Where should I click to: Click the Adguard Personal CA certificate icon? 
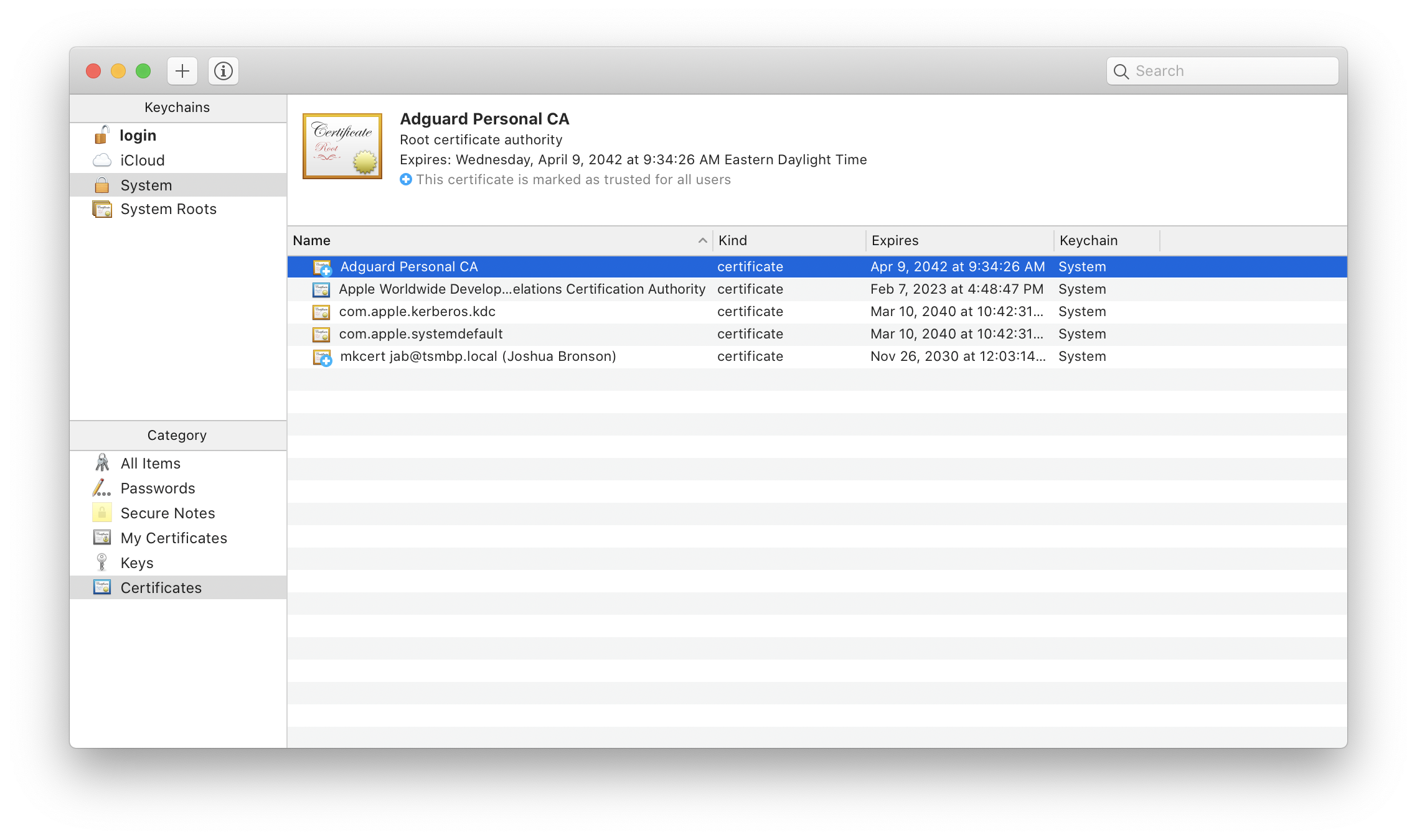321,266
